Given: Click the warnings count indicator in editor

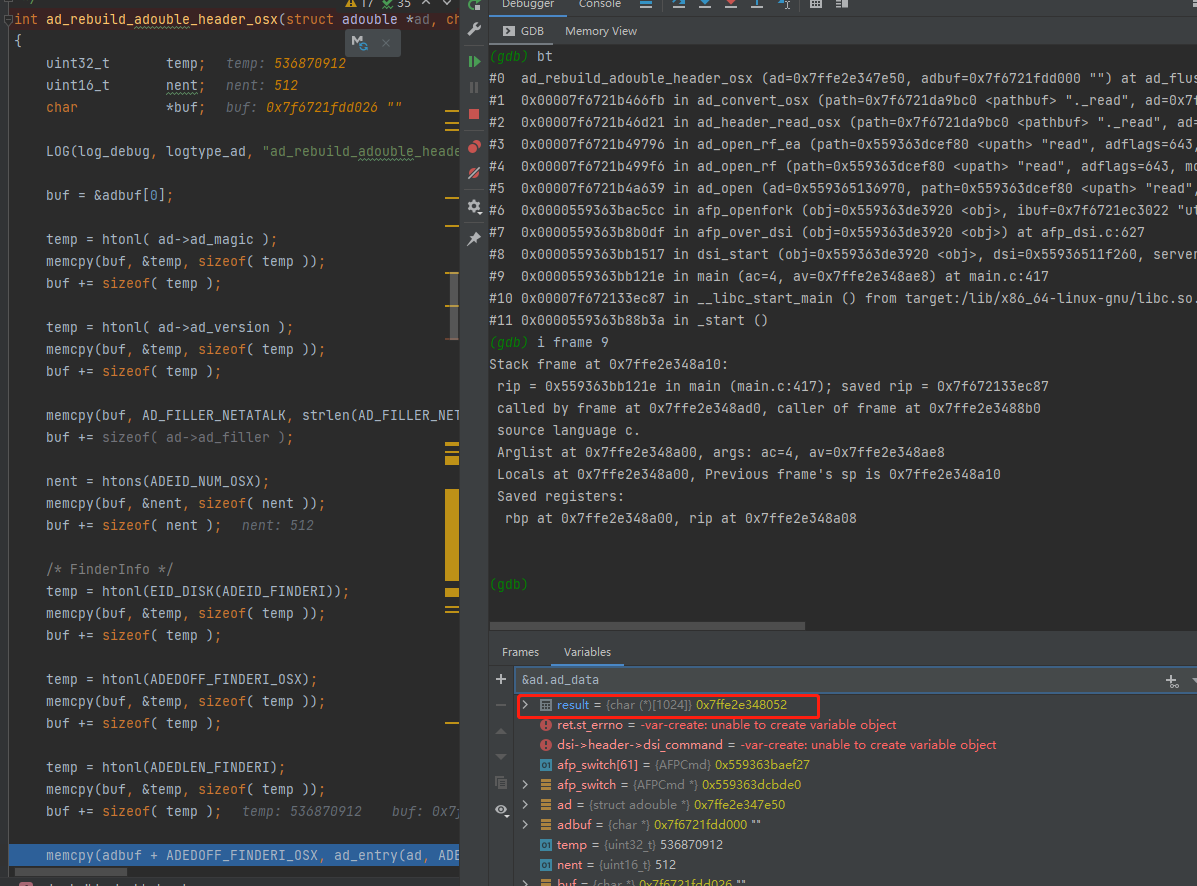Looking at the screenshot, I should tap(359, 5).
